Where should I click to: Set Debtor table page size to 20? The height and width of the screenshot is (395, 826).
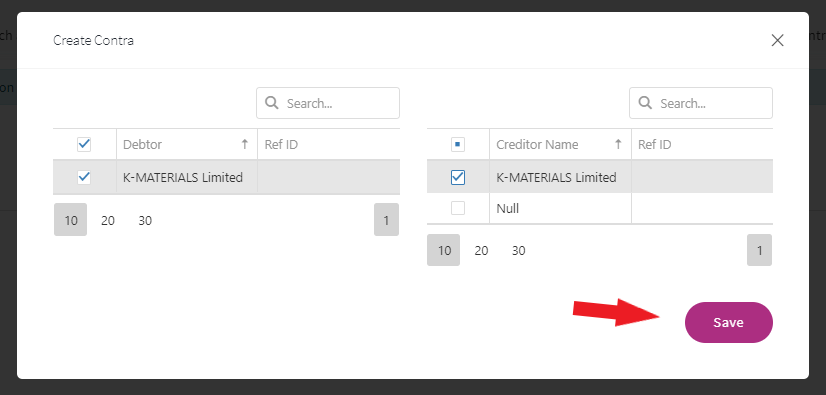coord(108,220)
